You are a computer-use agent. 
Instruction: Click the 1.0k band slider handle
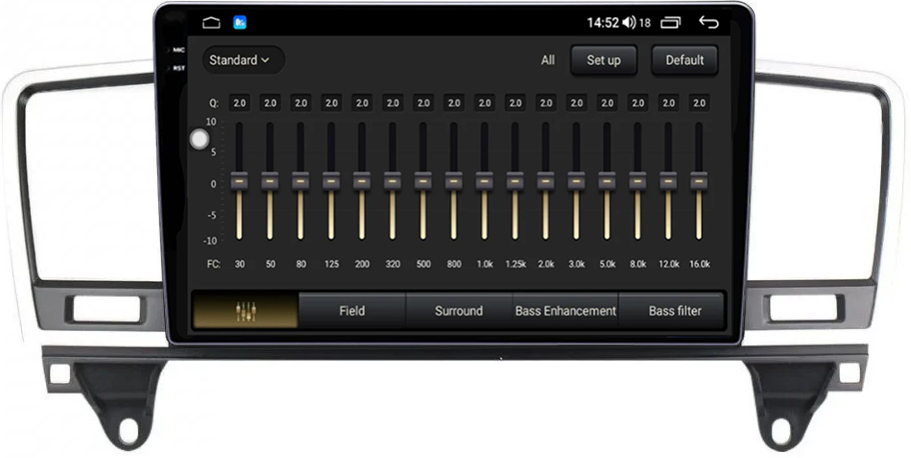tap(484, 181)
